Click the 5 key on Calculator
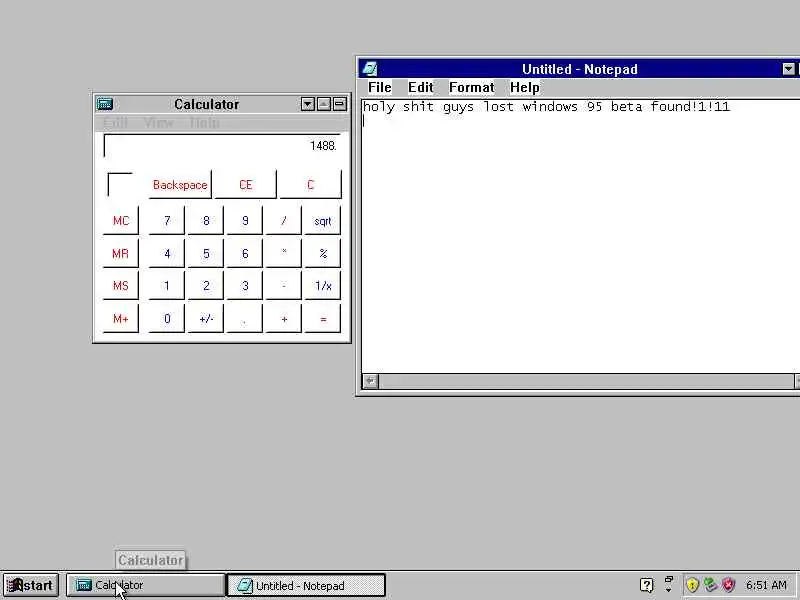800x600 pixels. 206,254
